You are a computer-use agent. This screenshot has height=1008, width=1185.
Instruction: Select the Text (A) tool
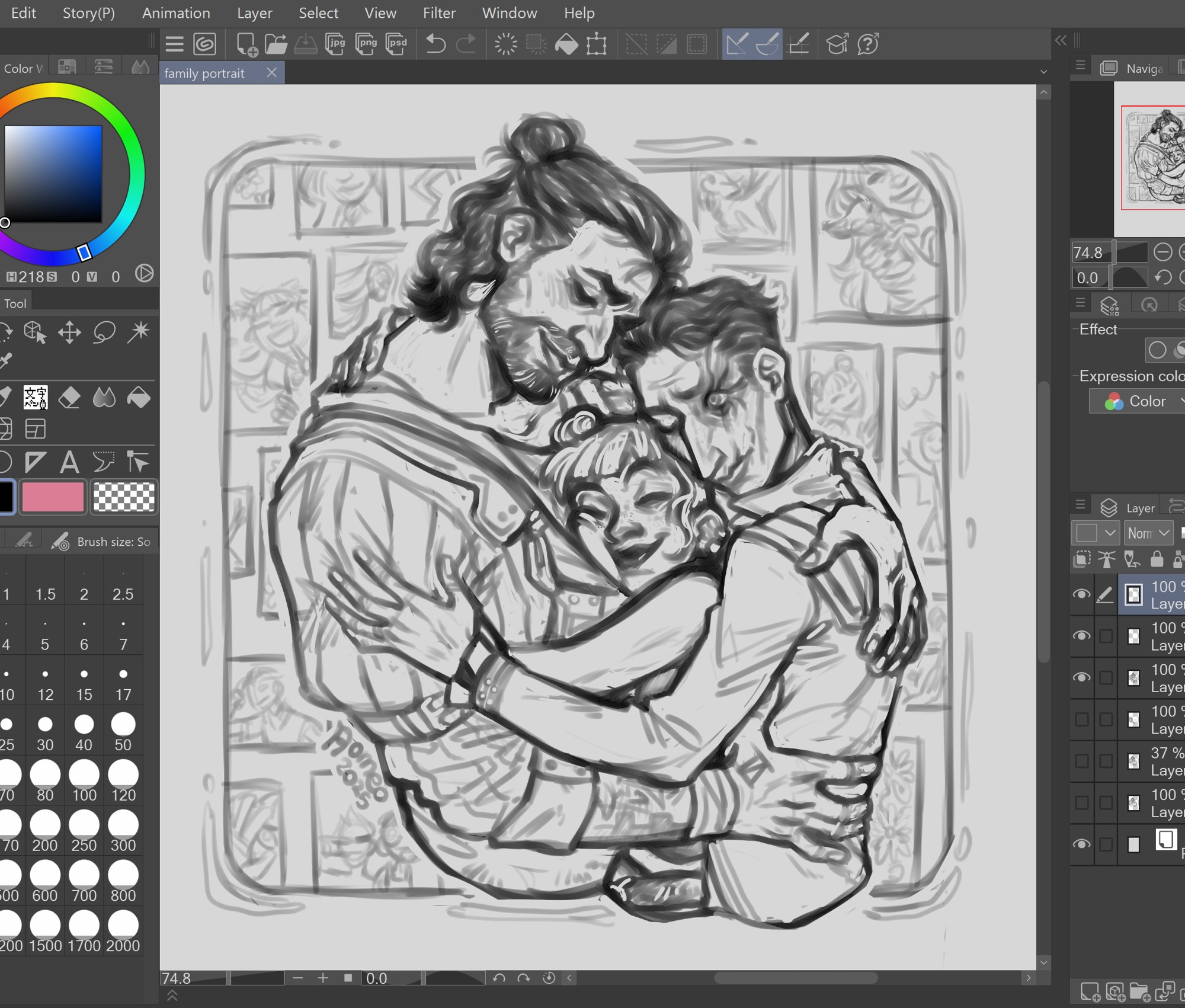pos(69,462)
